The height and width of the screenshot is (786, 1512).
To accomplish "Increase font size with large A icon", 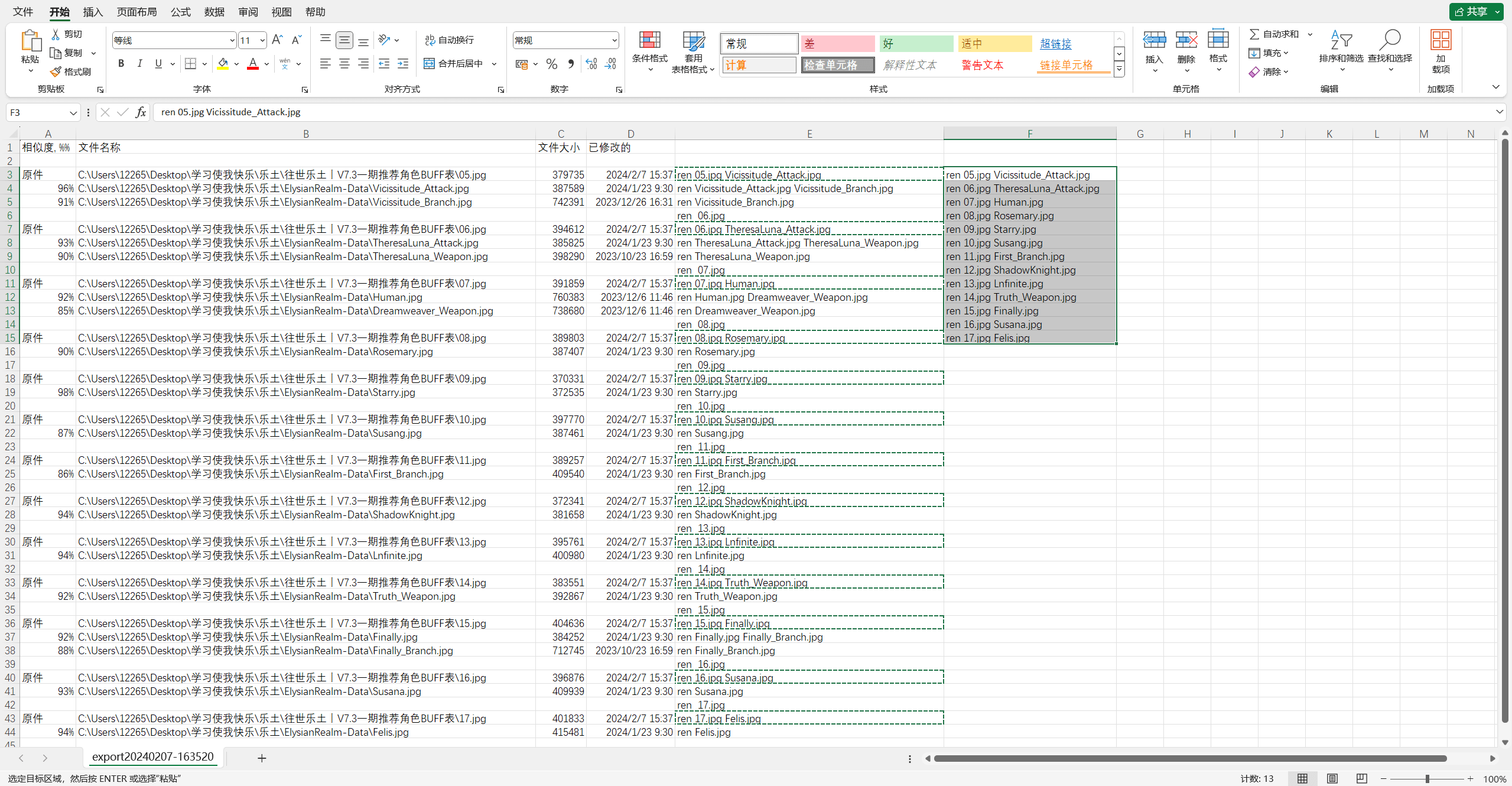I will 277,40.
